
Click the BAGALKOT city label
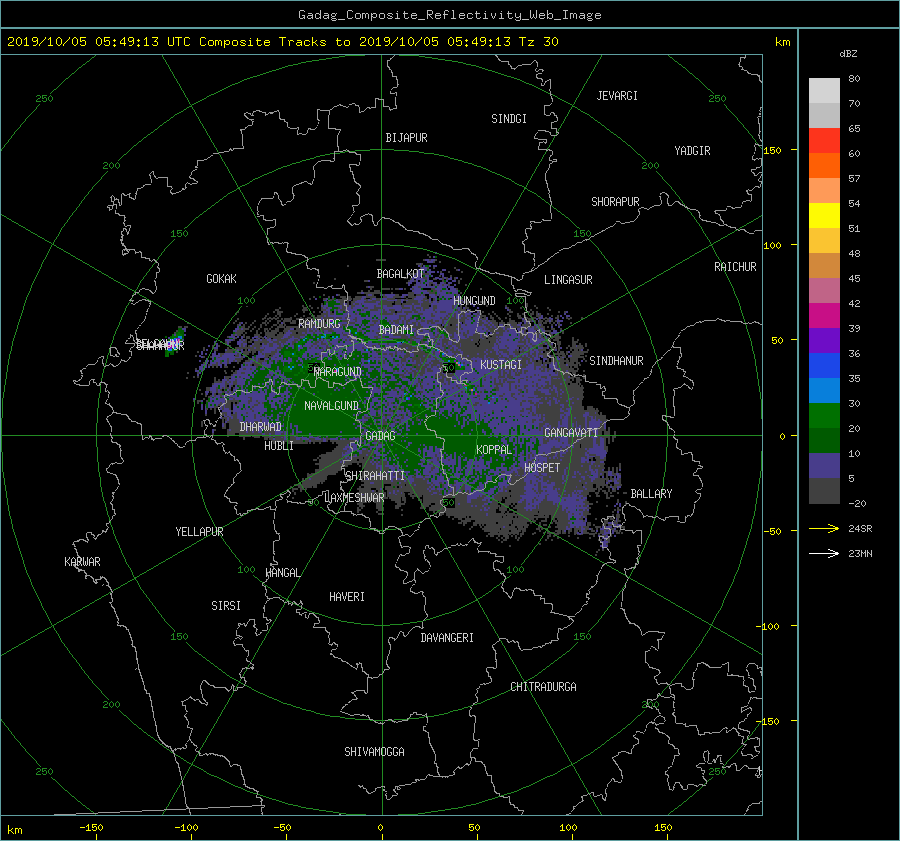click(400, 274)
